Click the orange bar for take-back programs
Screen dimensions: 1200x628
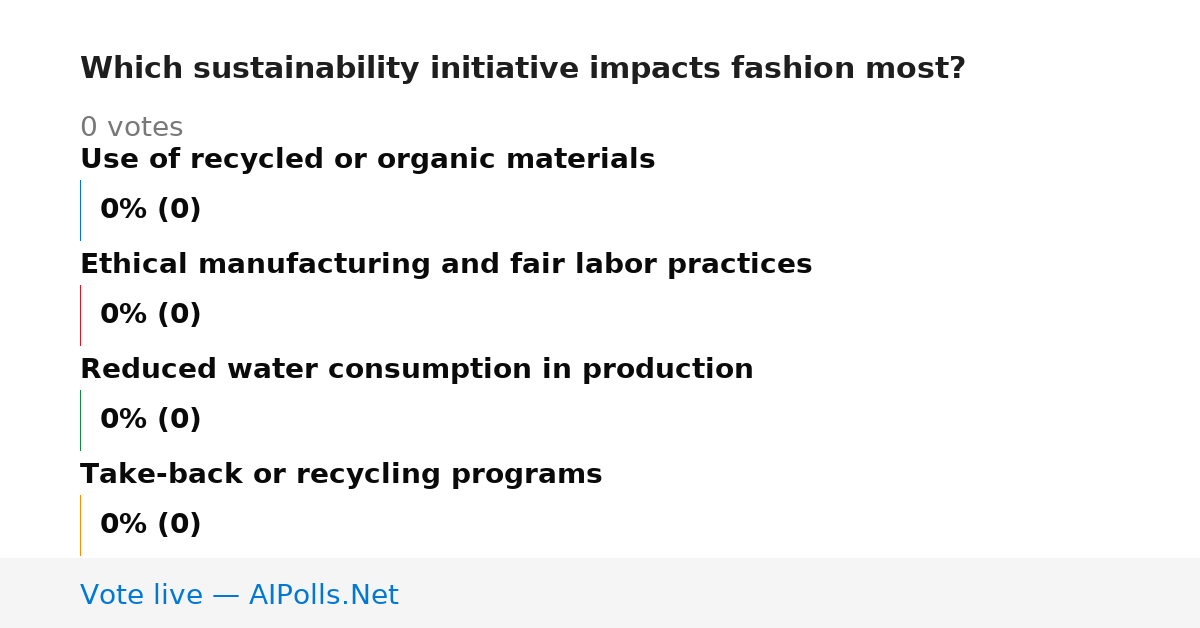(x=80, y=525)
